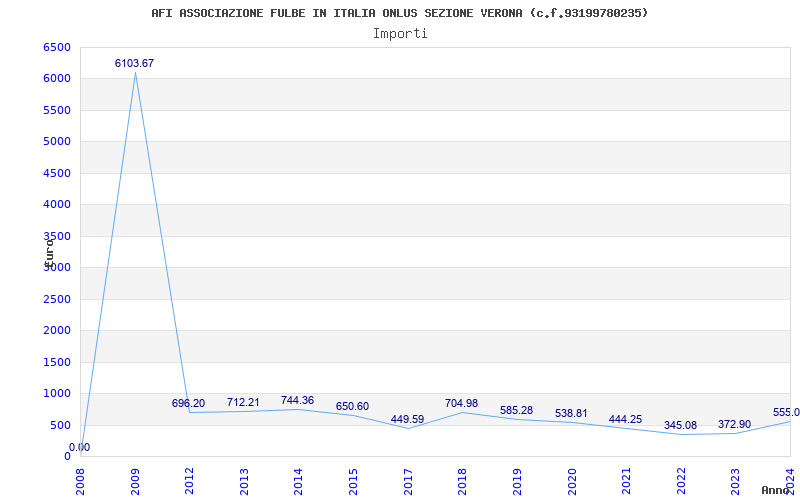Select the 744.36 value label

tap(297, 400)
